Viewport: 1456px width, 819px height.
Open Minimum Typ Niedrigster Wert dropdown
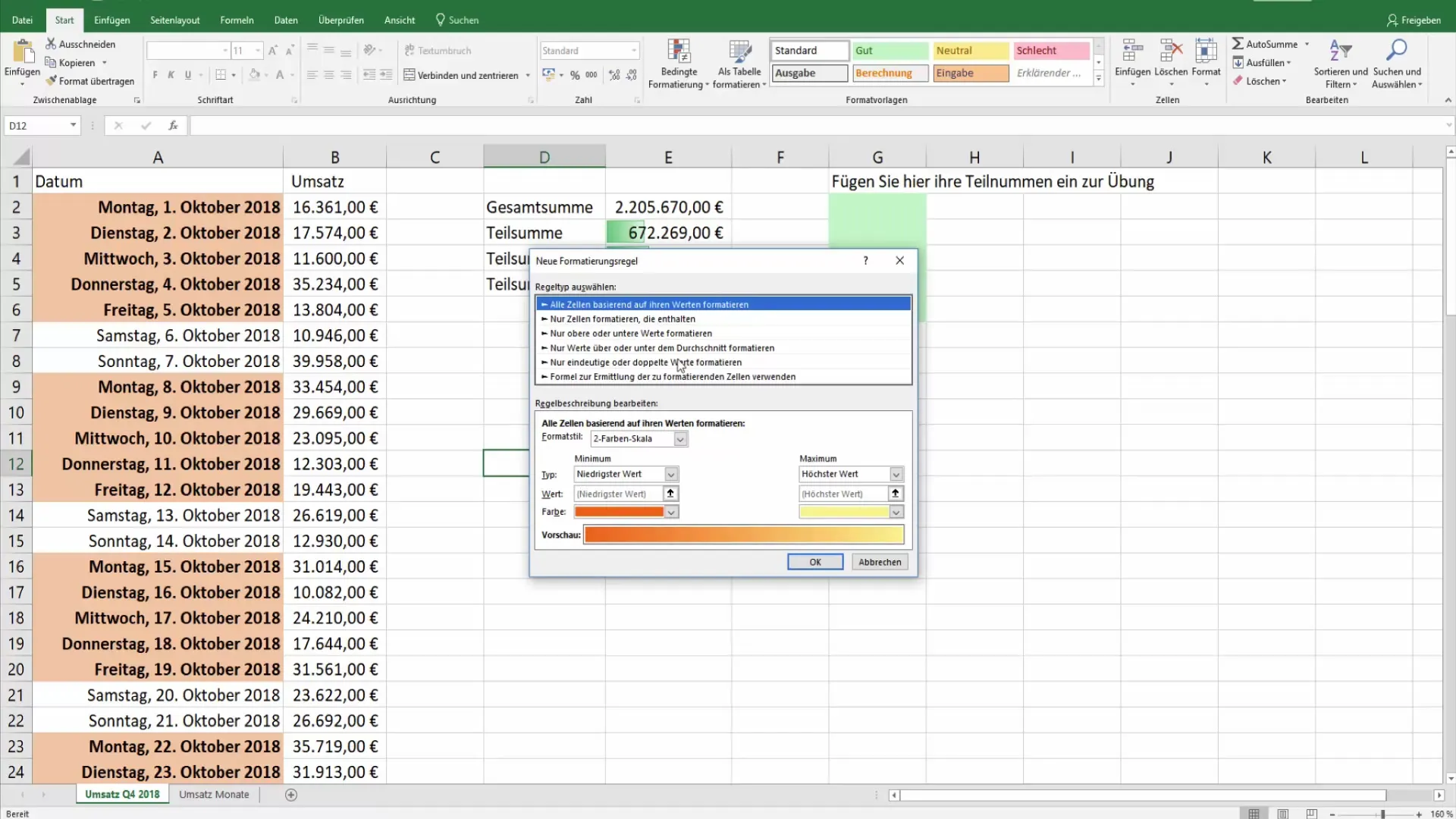tap(671, 474)
